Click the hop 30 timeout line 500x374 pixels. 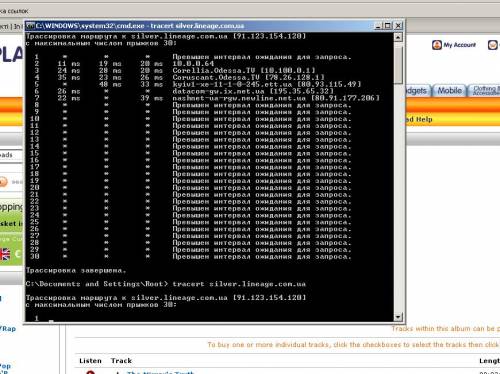point(191,257)
